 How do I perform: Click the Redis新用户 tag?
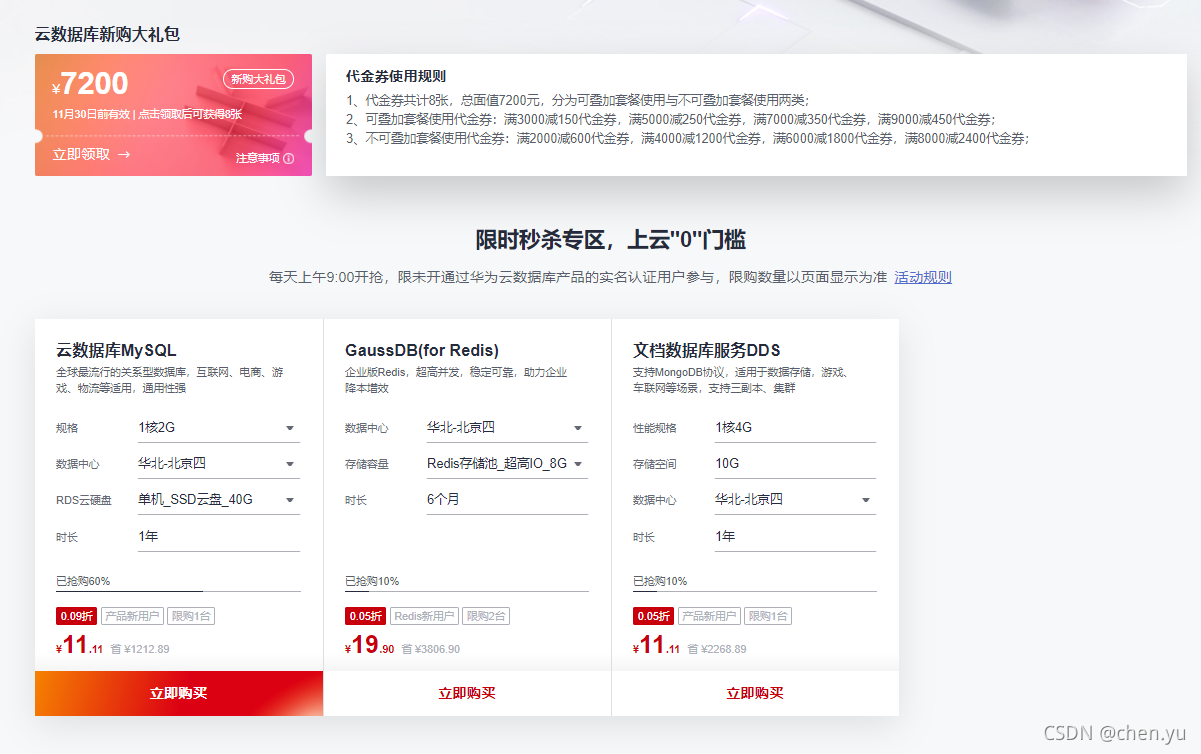pos(424,617)
